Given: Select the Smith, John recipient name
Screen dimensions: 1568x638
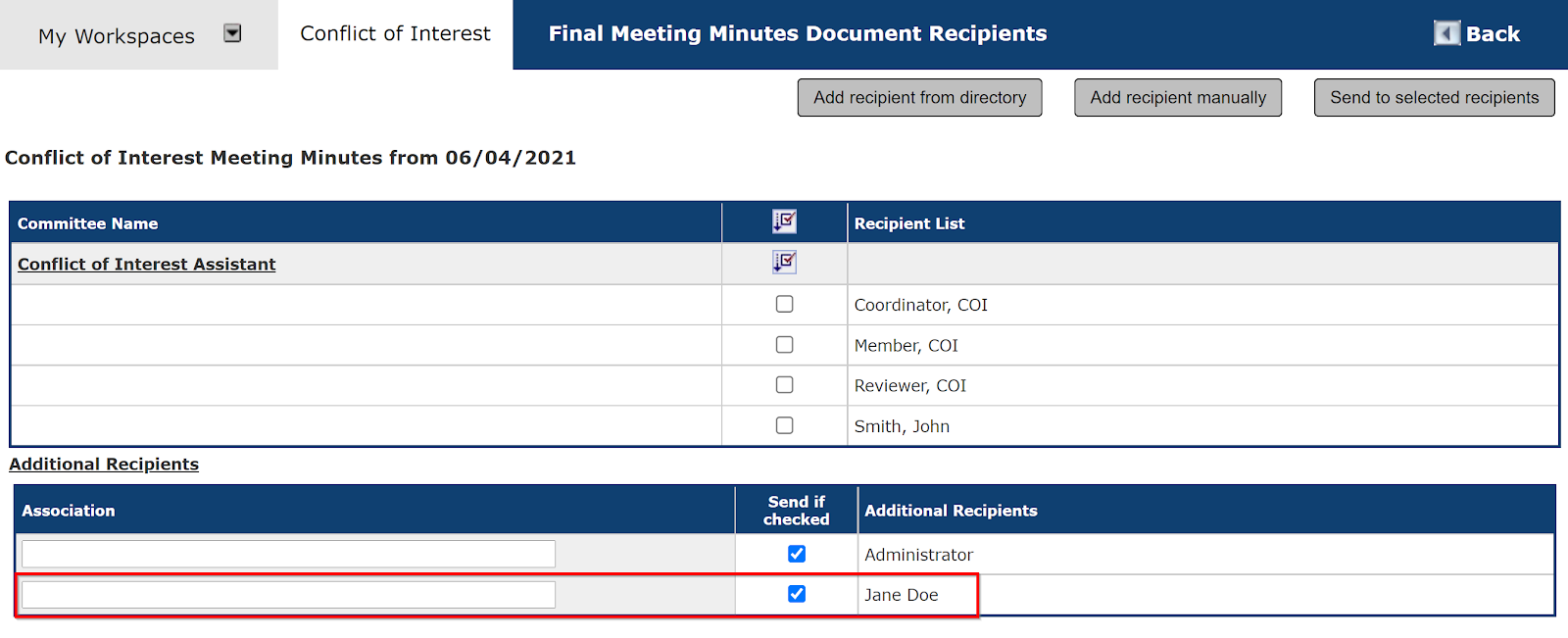Looking at the screenshot, I should click(902, 426).
